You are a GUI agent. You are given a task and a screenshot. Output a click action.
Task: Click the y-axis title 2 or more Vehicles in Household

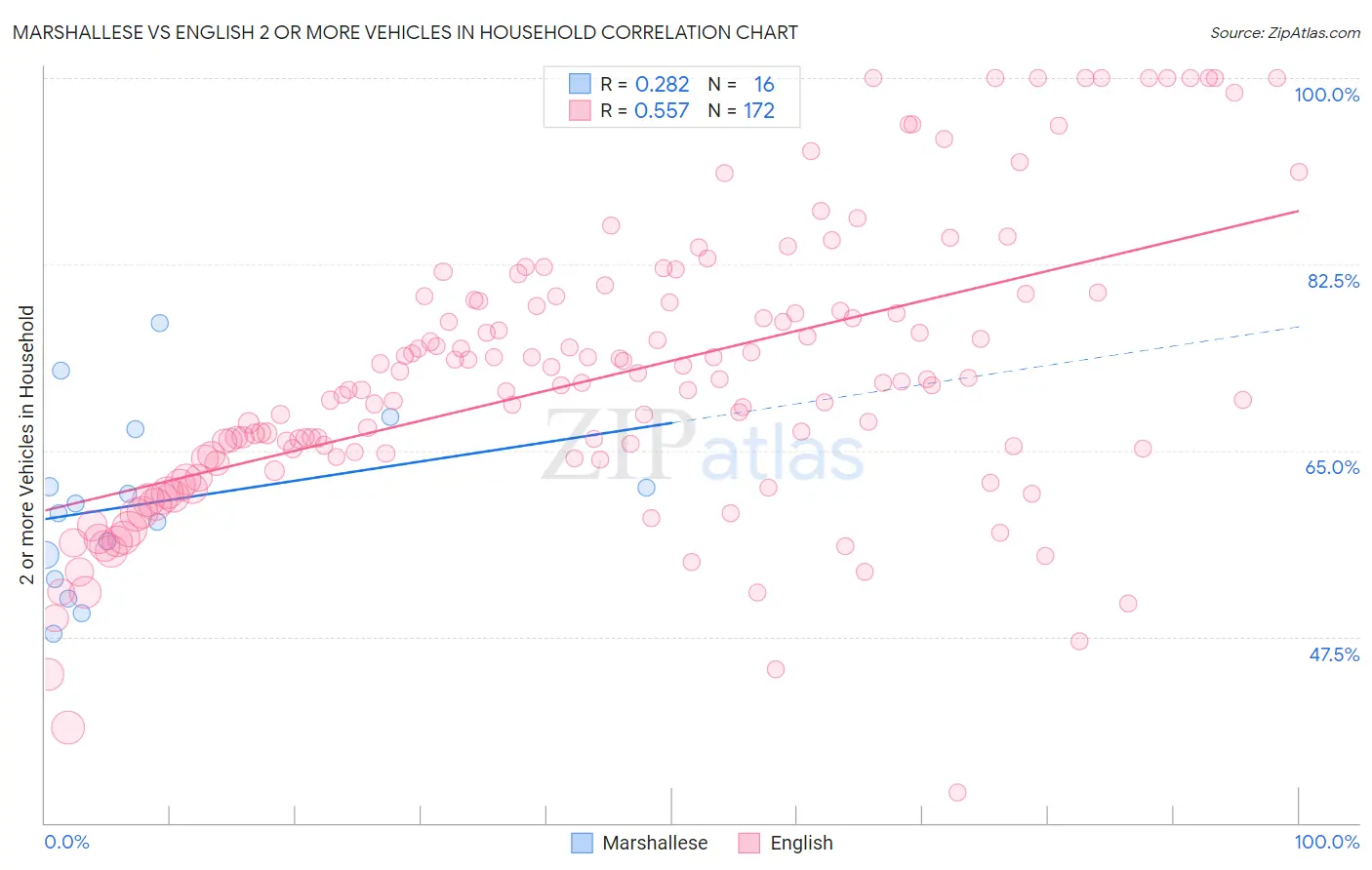[26, 445]
